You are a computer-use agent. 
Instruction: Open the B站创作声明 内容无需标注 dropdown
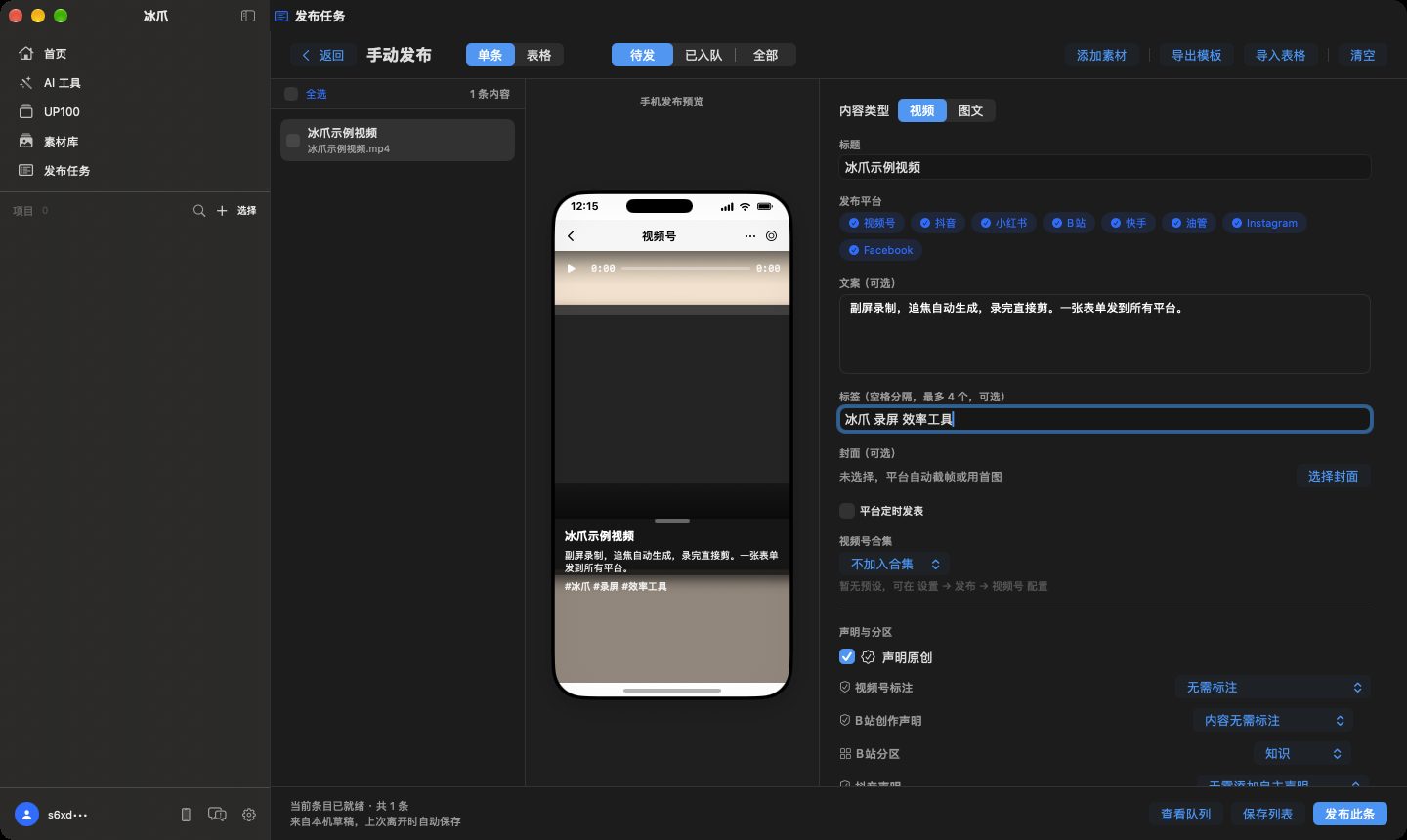click(1272, 721)
